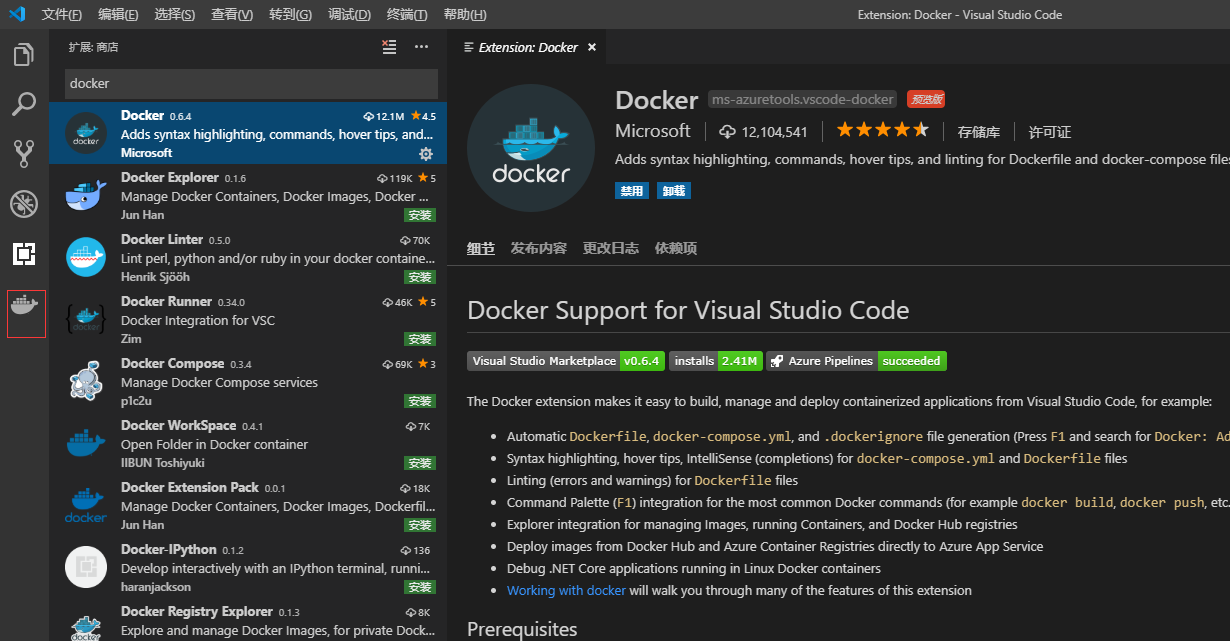This screenshot has width=1230, height=641.
Task: Click the ms-azuretools.vscode-docker identifier
Action: (x=802, y=99)
